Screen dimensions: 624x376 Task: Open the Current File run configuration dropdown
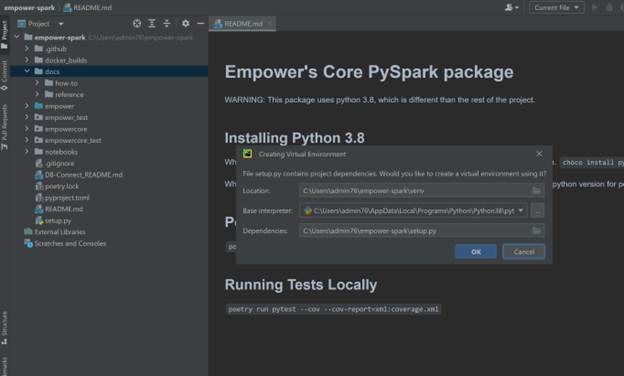[556, 8]
